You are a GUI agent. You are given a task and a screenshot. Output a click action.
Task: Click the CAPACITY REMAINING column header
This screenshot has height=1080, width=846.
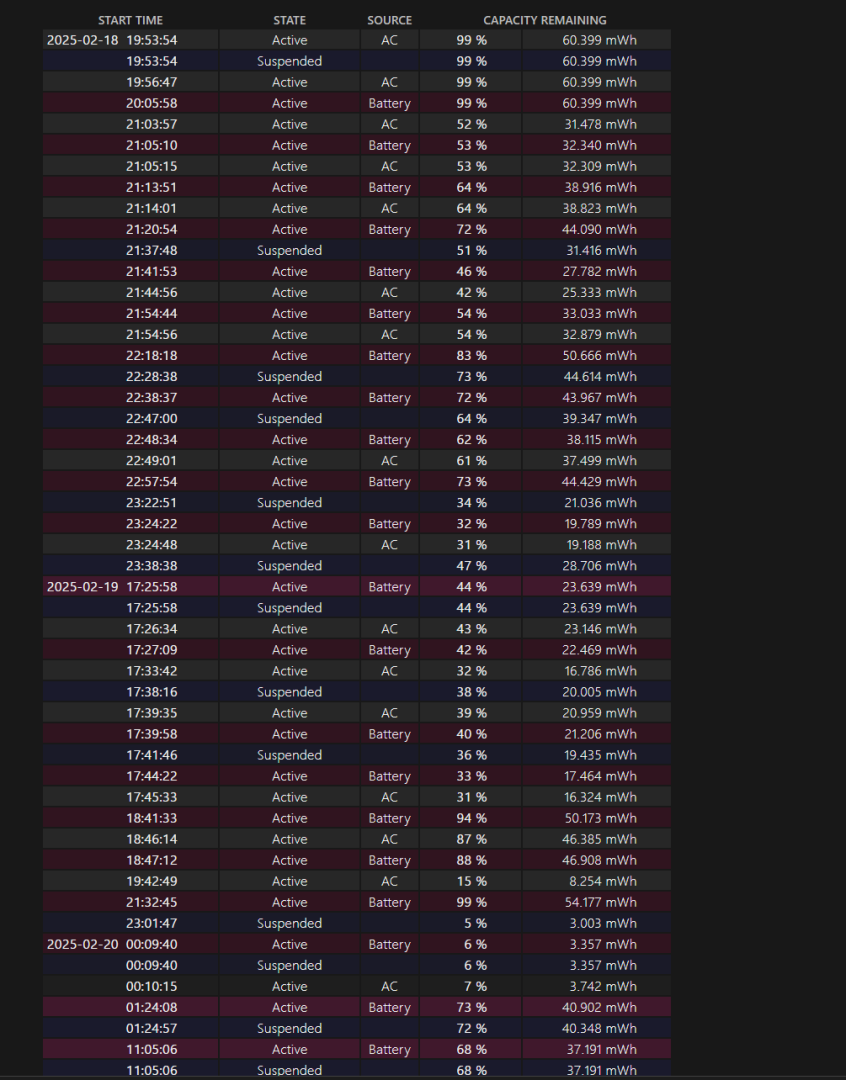pos(544,20)
